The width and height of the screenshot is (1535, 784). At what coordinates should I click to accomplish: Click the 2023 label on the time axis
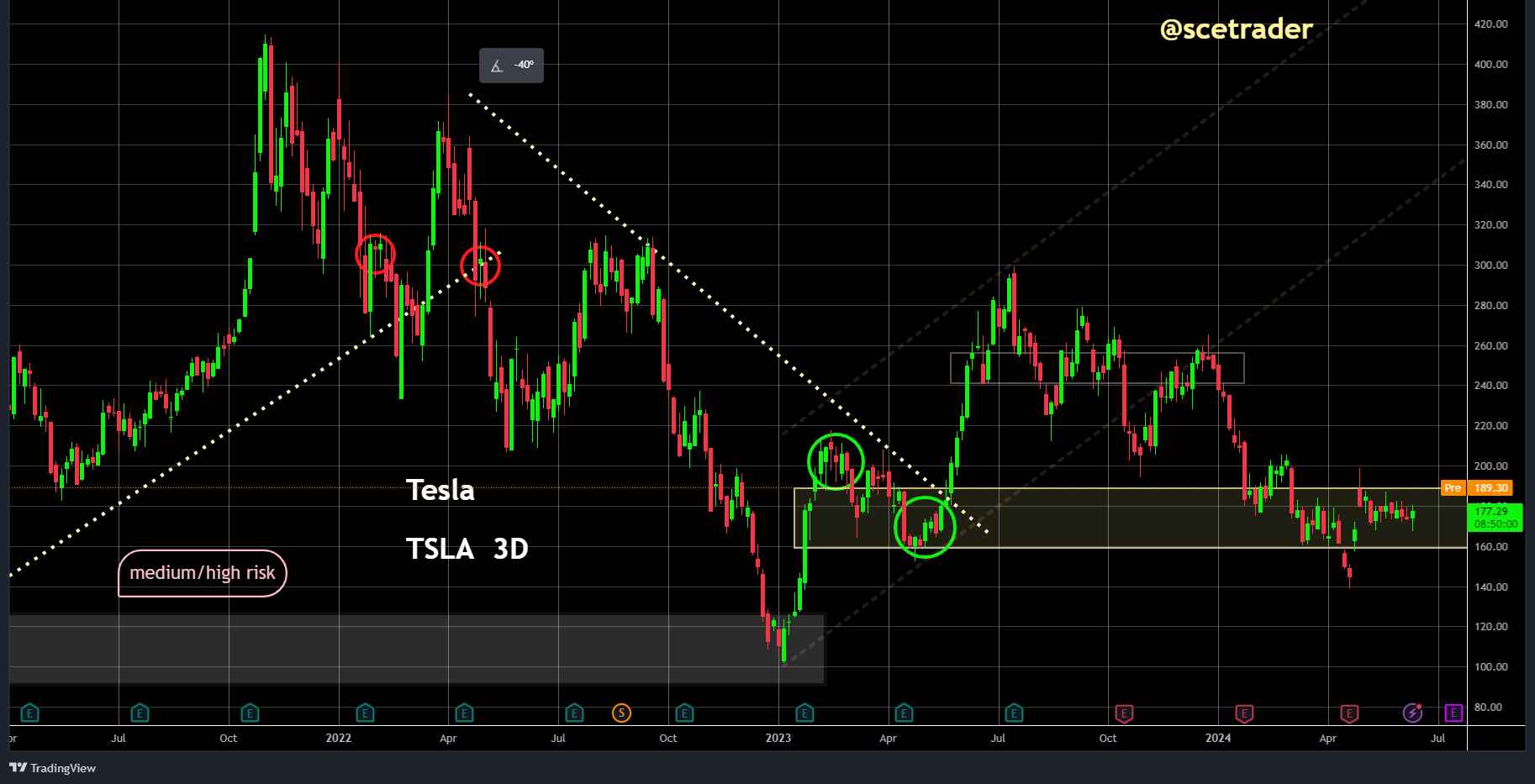coord(778,739)
